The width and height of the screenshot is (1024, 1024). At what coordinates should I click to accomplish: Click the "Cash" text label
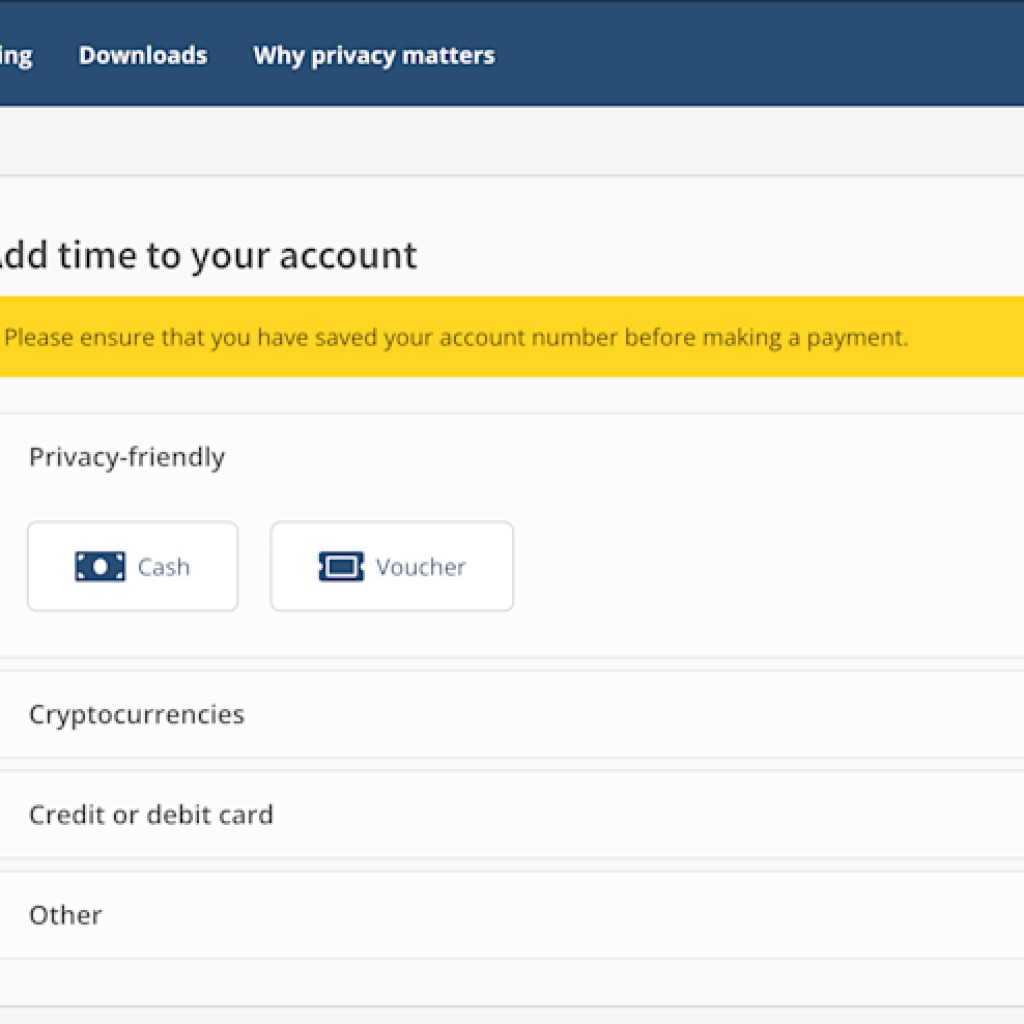164,567
